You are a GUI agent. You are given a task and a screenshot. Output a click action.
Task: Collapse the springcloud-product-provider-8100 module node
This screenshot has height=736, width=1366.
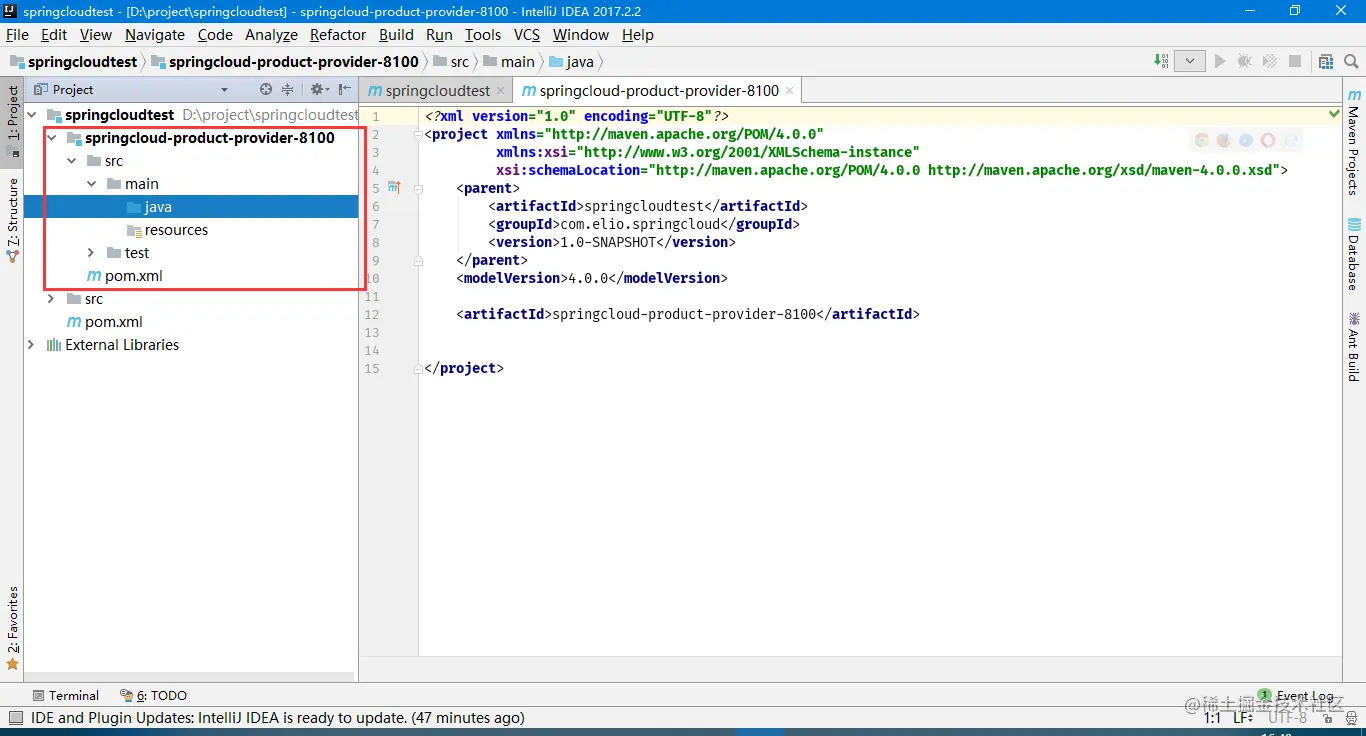click(51, 138)
